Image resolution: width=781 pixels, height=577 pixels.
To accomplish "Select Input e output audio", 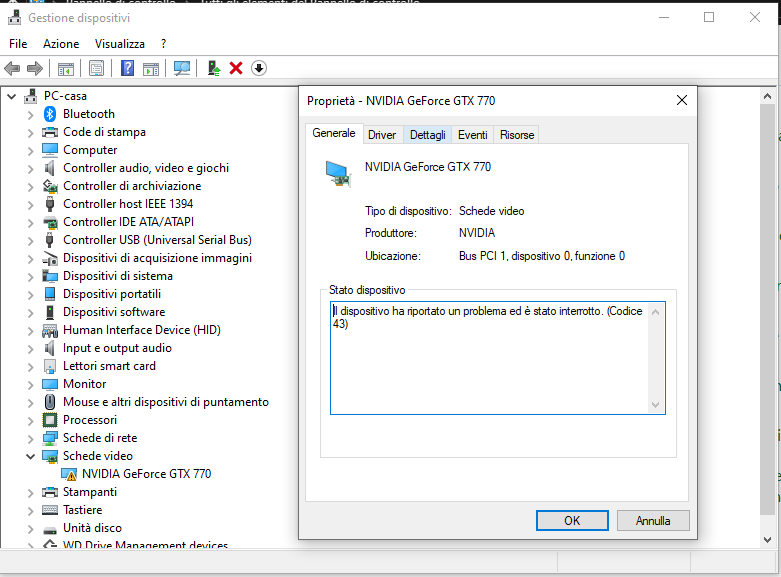I will click(117, 348).
